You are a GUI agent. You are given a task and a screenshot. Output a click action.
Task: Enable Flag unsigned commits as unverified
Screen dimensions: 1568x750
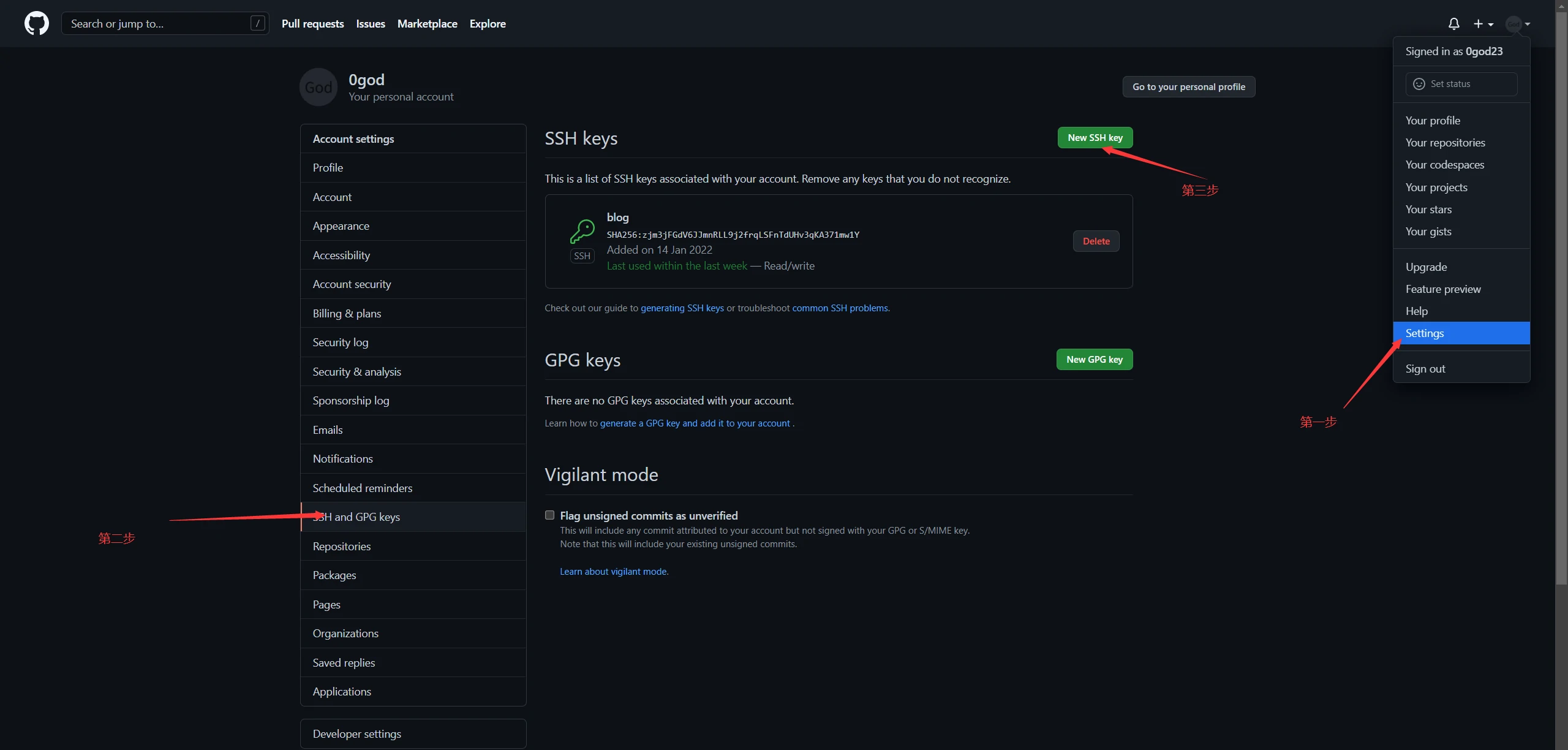pos(549,515)
